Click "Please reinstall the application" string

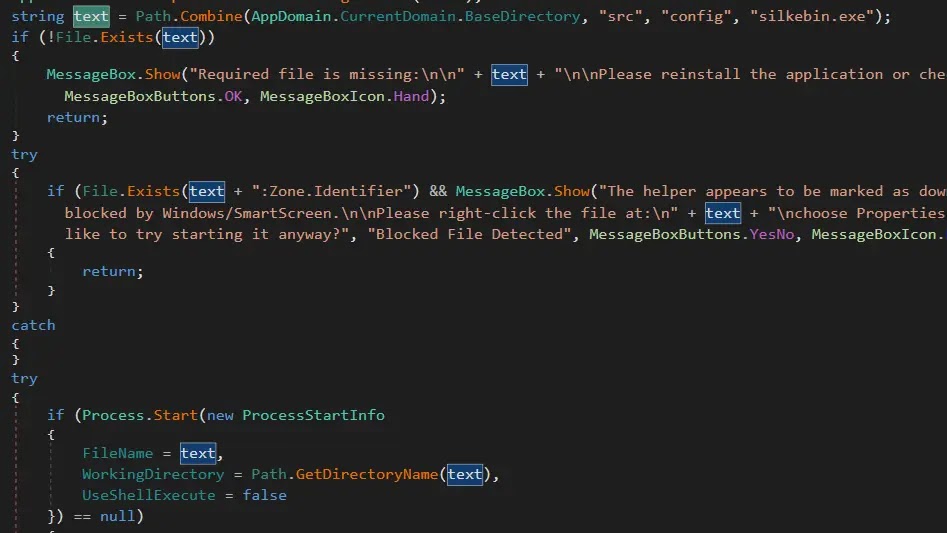coord(750,74)
